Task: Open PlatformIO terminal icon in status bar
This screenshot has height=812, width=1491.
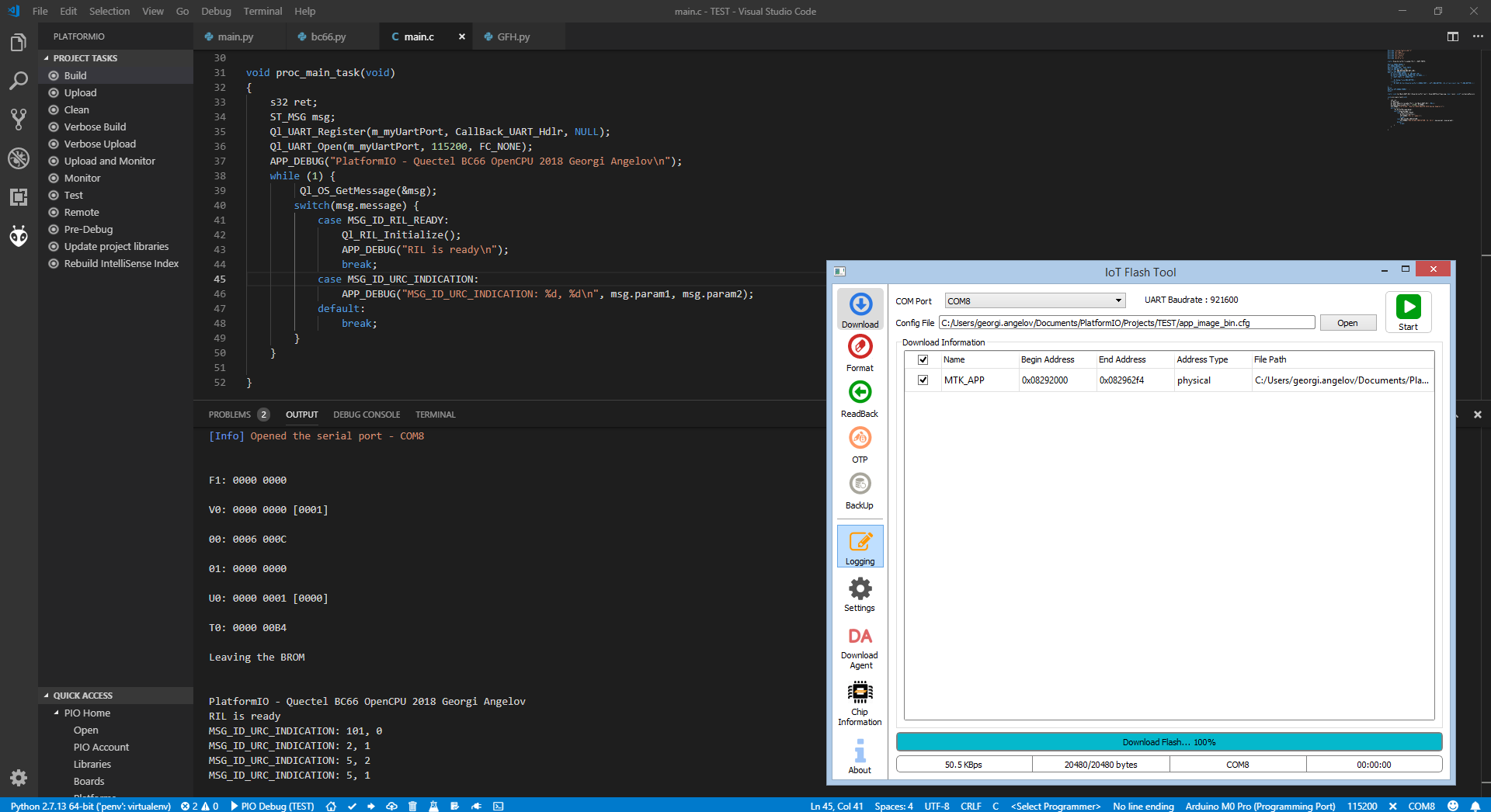Action: pos(499,806)
